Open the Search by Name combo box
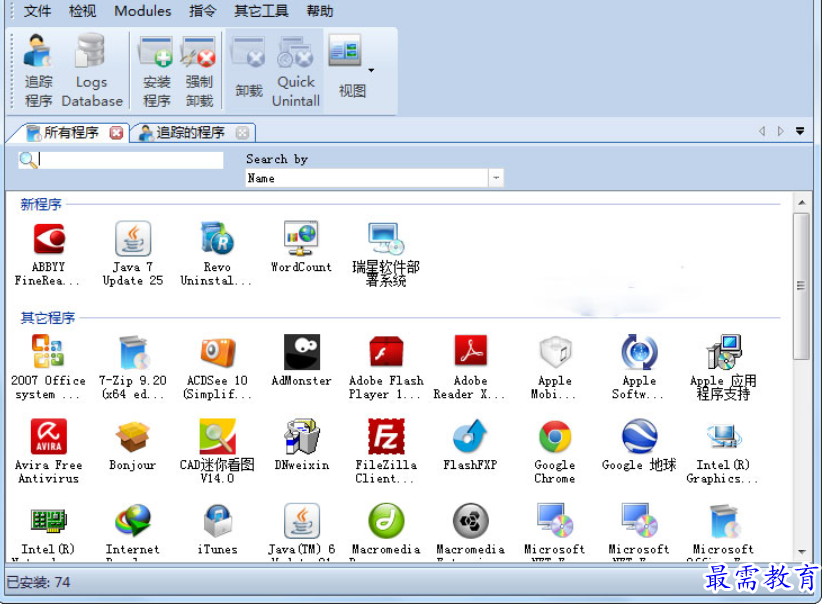 (374, 178)
